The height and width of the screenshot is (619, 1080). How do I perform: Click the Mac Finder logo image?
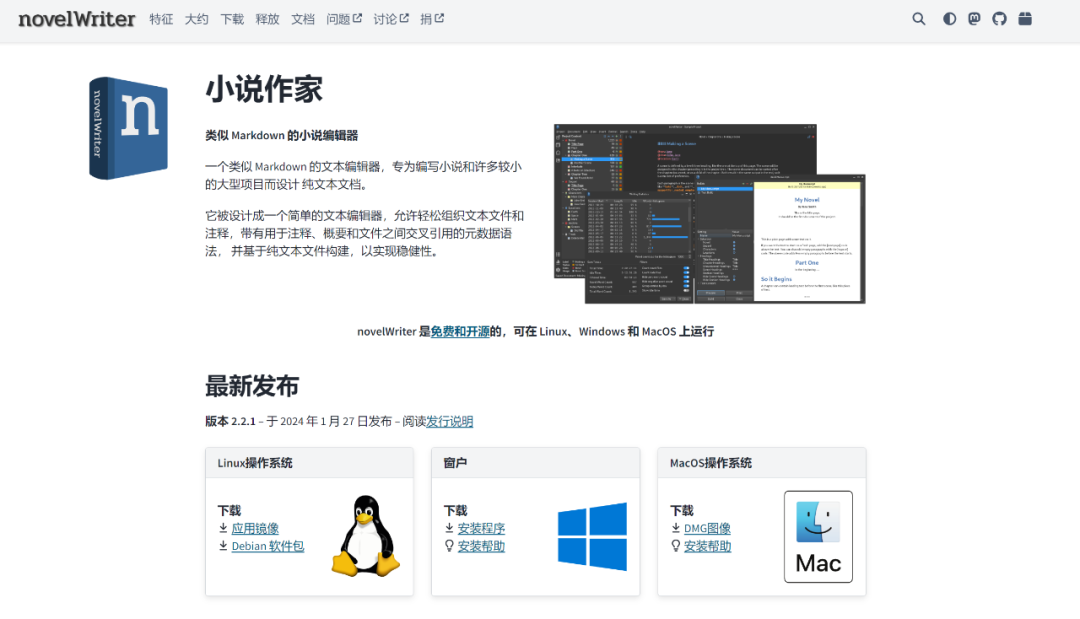[818, 536]
